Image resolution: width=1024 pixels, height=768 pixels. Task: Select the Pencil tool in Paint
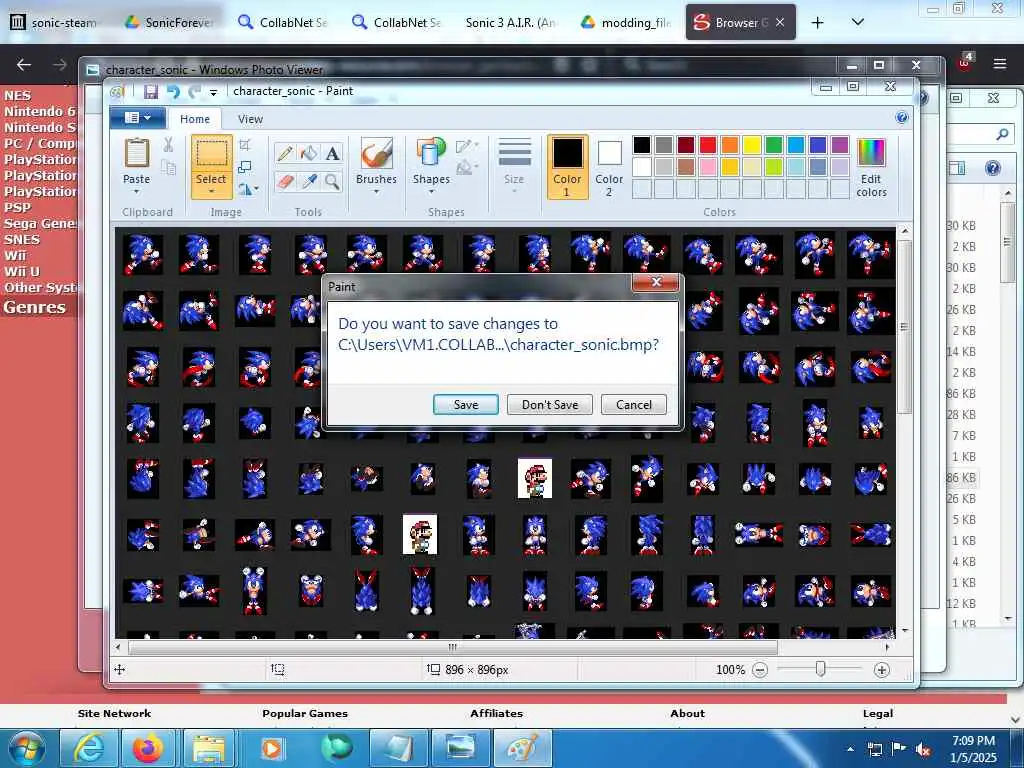[x=285, y=153]
